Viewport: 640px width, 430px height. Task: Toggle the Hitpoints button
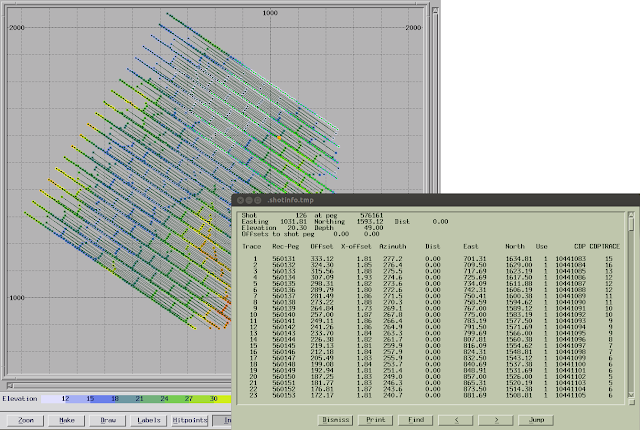(x=190, y=421)
